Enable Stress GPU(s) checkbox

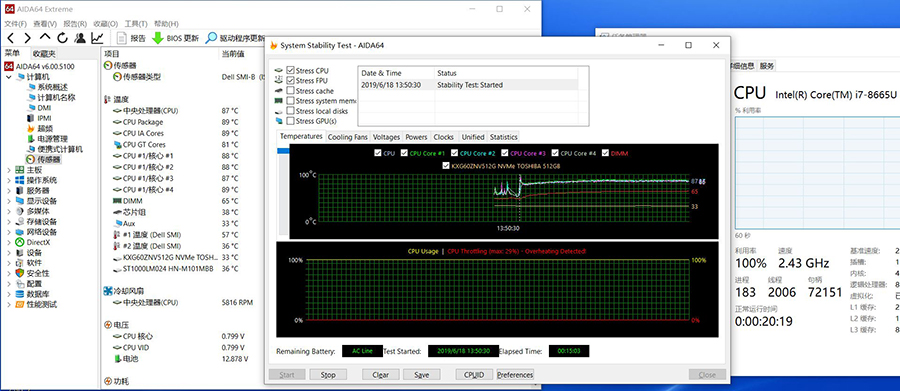[290, 121]
